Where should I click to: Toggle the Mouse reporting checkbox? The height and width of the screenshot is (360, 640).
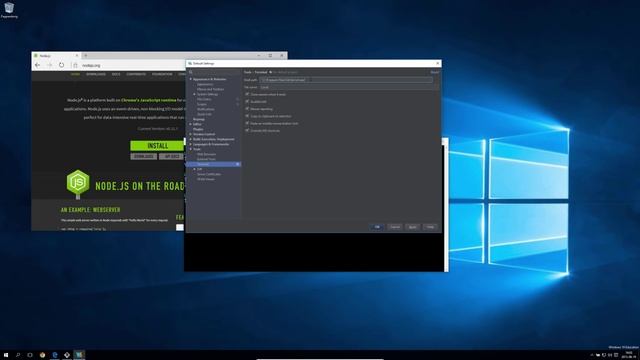coord(247,109)
